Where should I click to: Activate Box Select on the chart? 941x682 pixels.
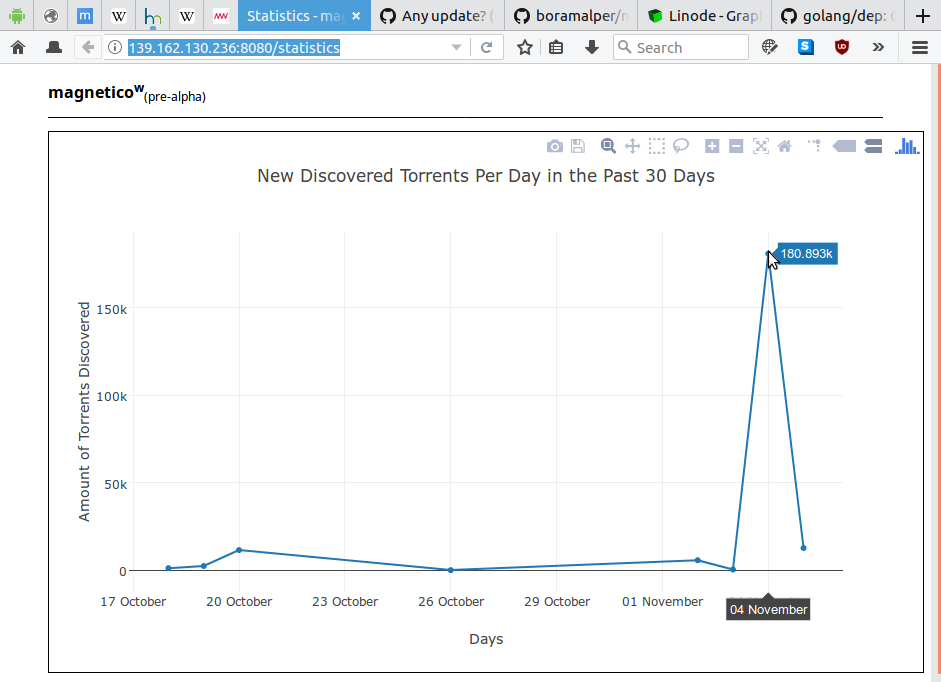click(x=657, y=146)
